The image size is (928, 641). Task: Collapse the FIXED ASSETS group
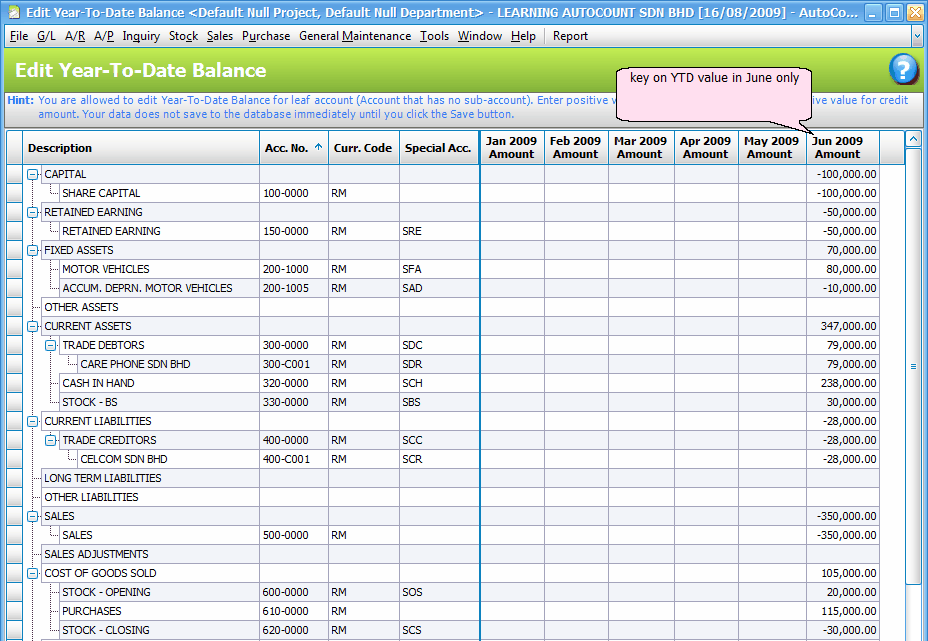click(33, 250)
